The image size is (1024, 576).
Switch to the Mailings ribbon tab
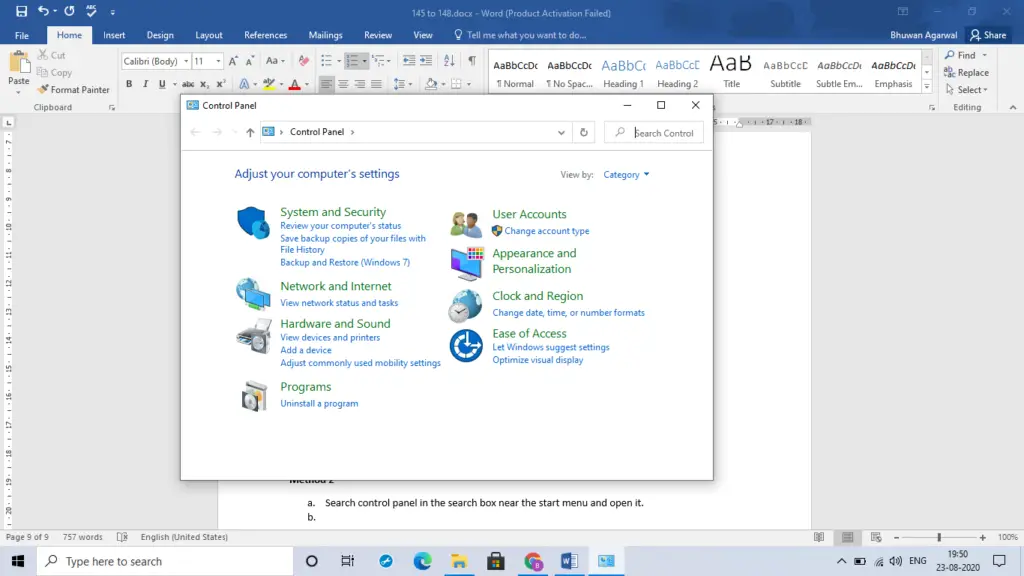(325, 35)
